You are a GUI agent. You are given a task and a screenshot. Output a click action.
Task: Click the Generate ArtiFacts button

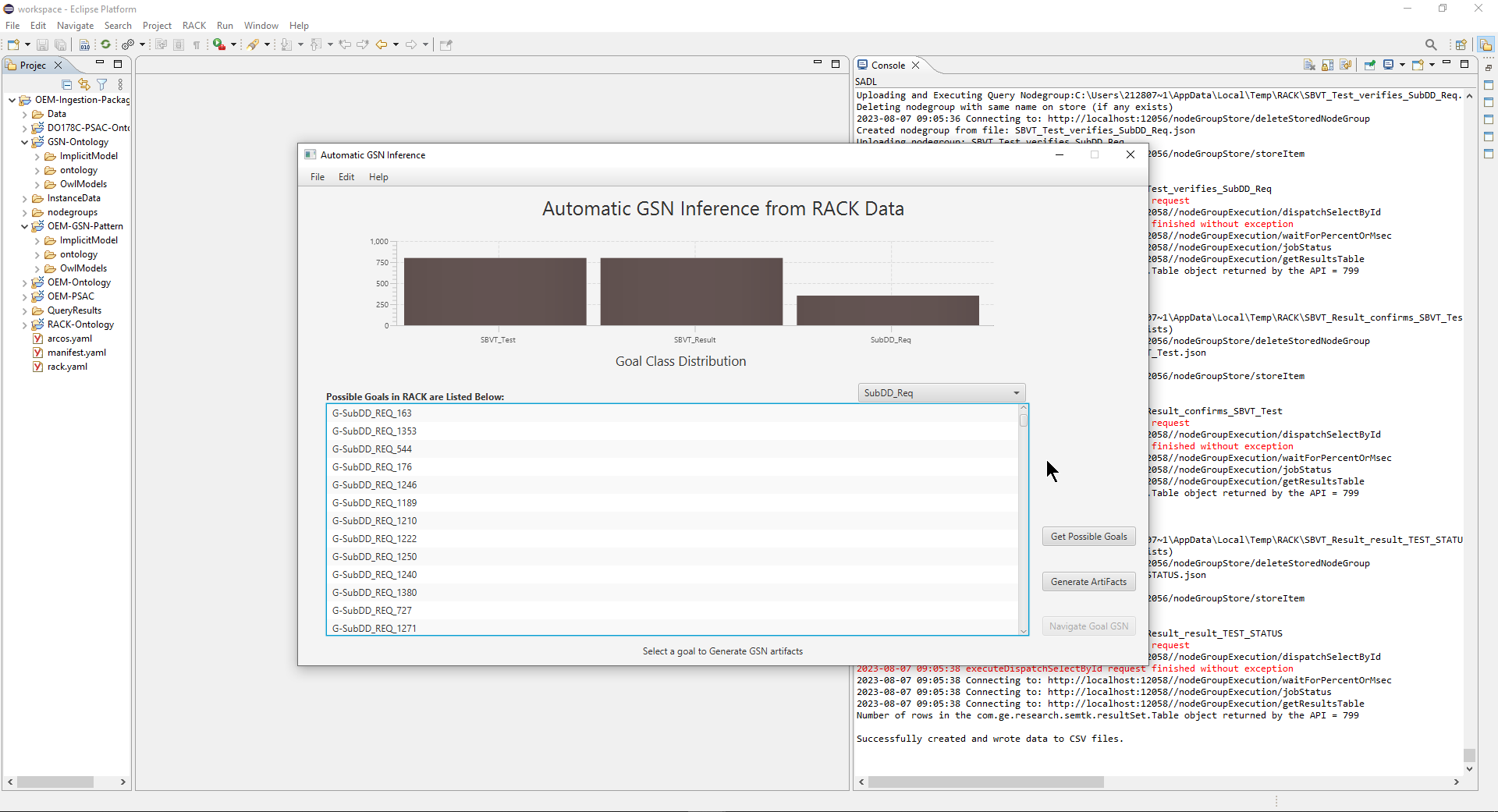click(1089, 582)
